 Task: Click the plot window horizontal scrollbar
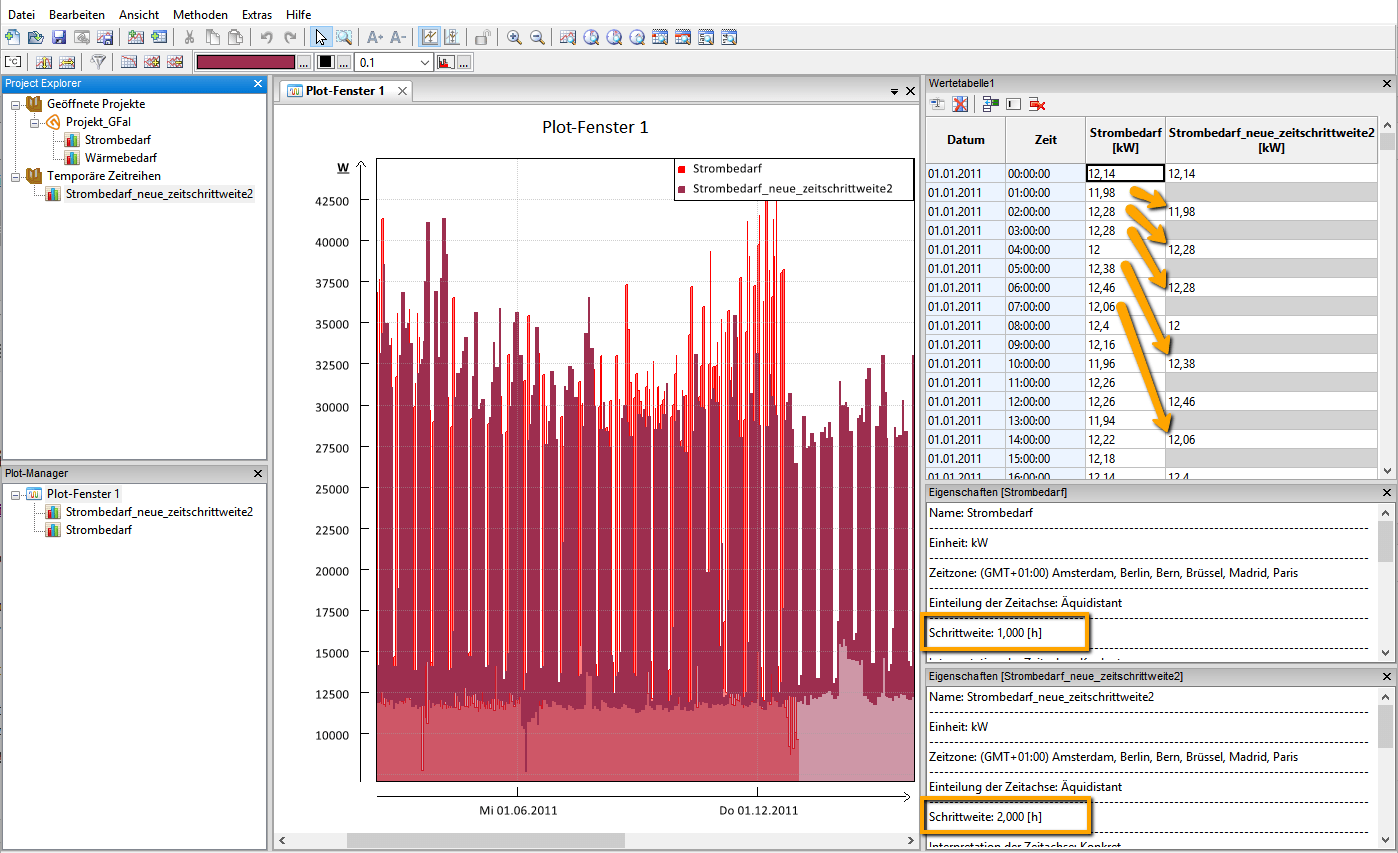point(595,841)
